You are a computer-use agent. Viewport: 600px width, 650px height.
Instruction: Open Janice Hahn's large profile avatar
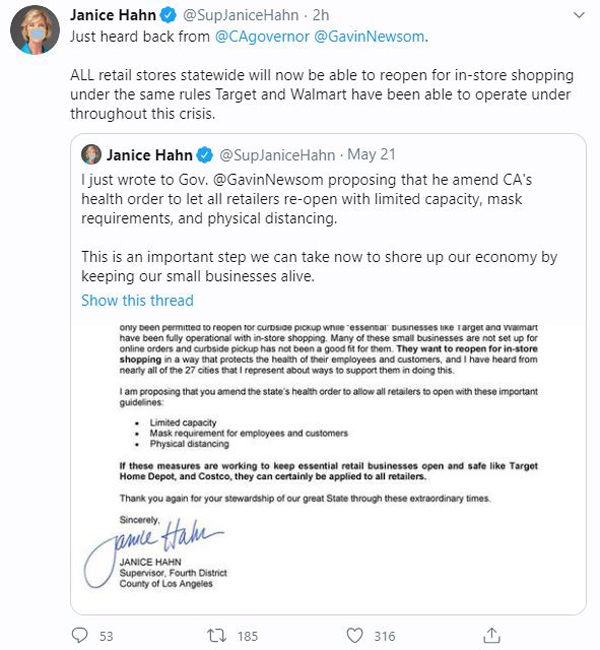pos(35,30)
